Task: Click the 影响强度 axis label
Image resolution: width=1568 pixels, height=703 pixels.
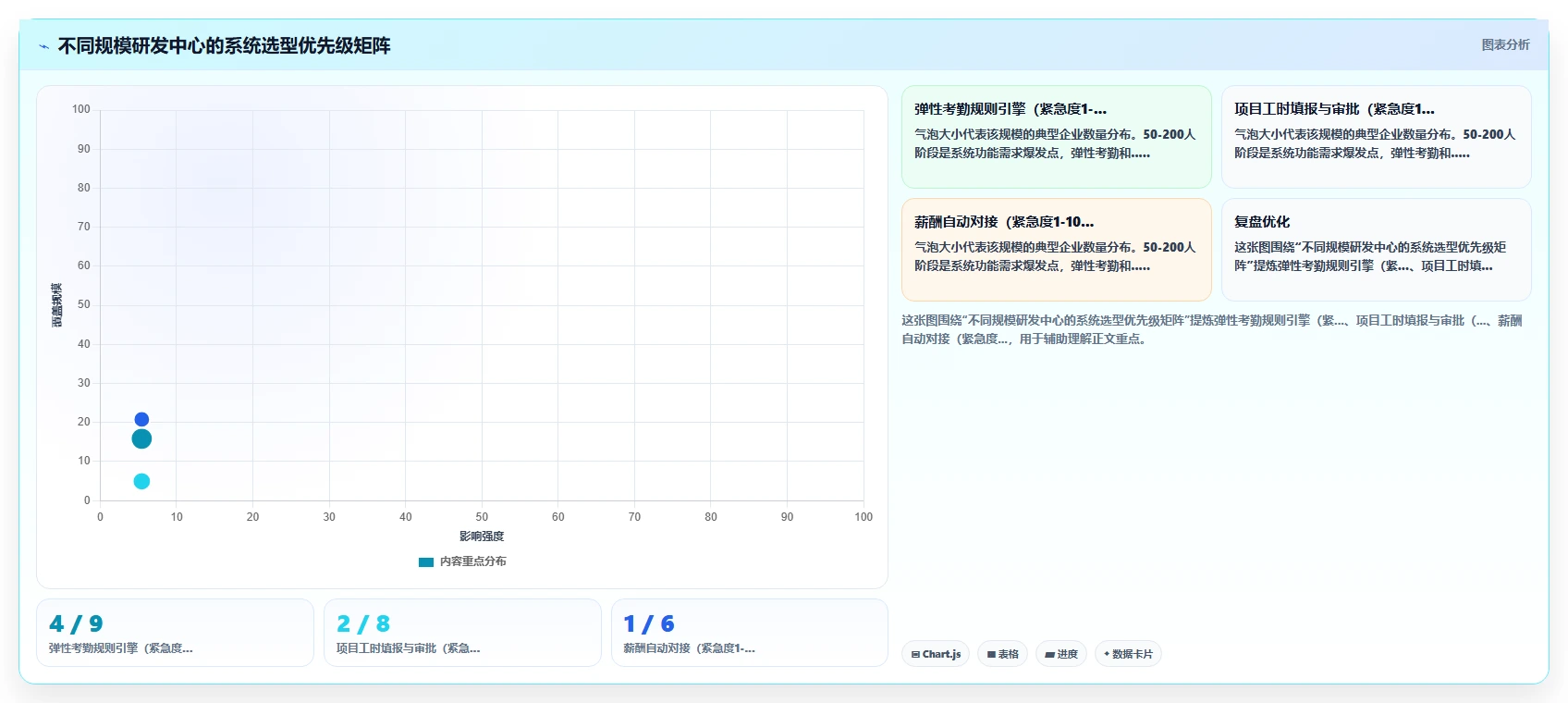Action: [x=482, y=536]
